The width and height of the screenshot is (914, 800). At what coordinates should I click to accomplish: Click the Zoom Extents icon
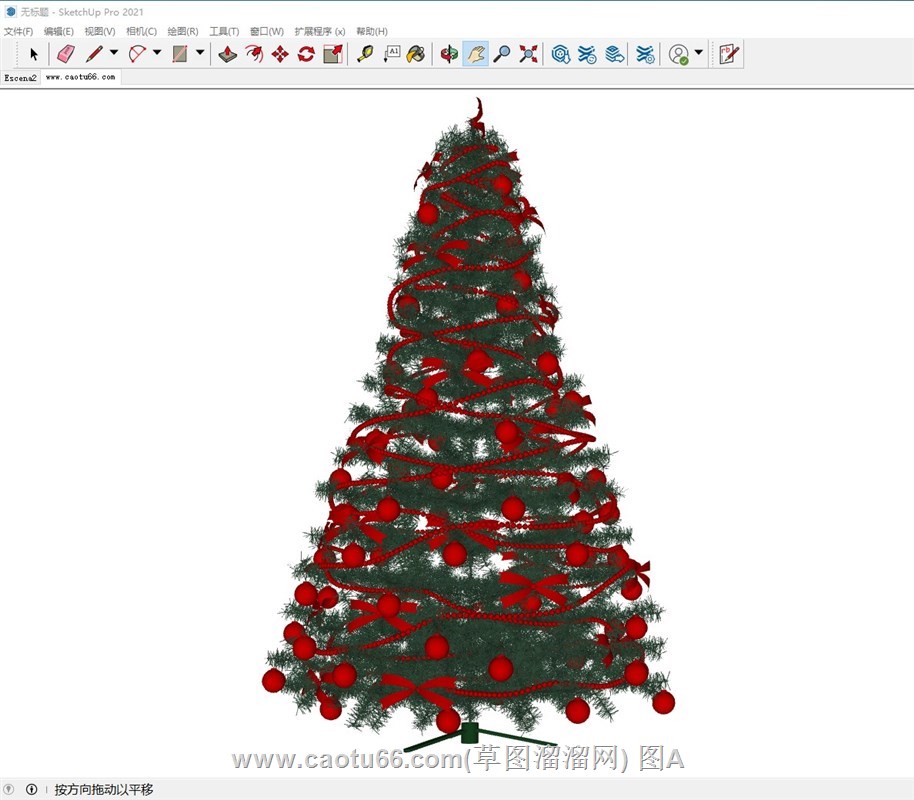pos(528,54)
